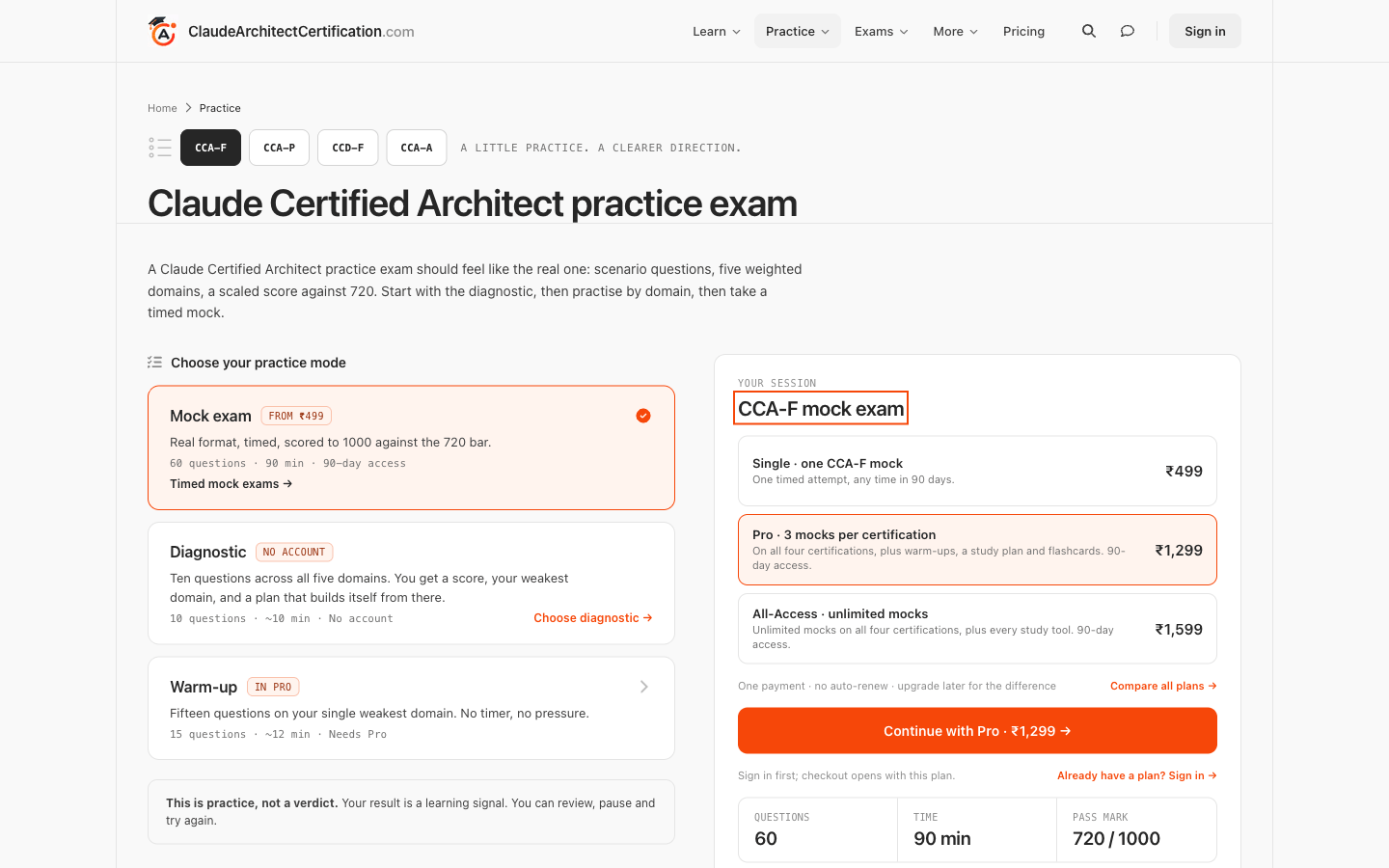Click Continue with Pro ₹1,299 button
The image size is (1389, 868).
coord(977,731)
